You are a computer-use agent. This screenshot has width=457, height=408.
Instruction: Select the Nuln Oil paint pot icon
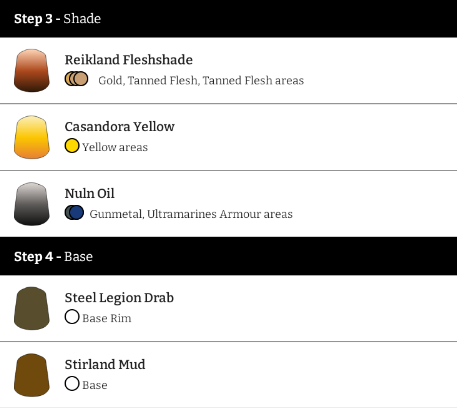pos(32,204)
